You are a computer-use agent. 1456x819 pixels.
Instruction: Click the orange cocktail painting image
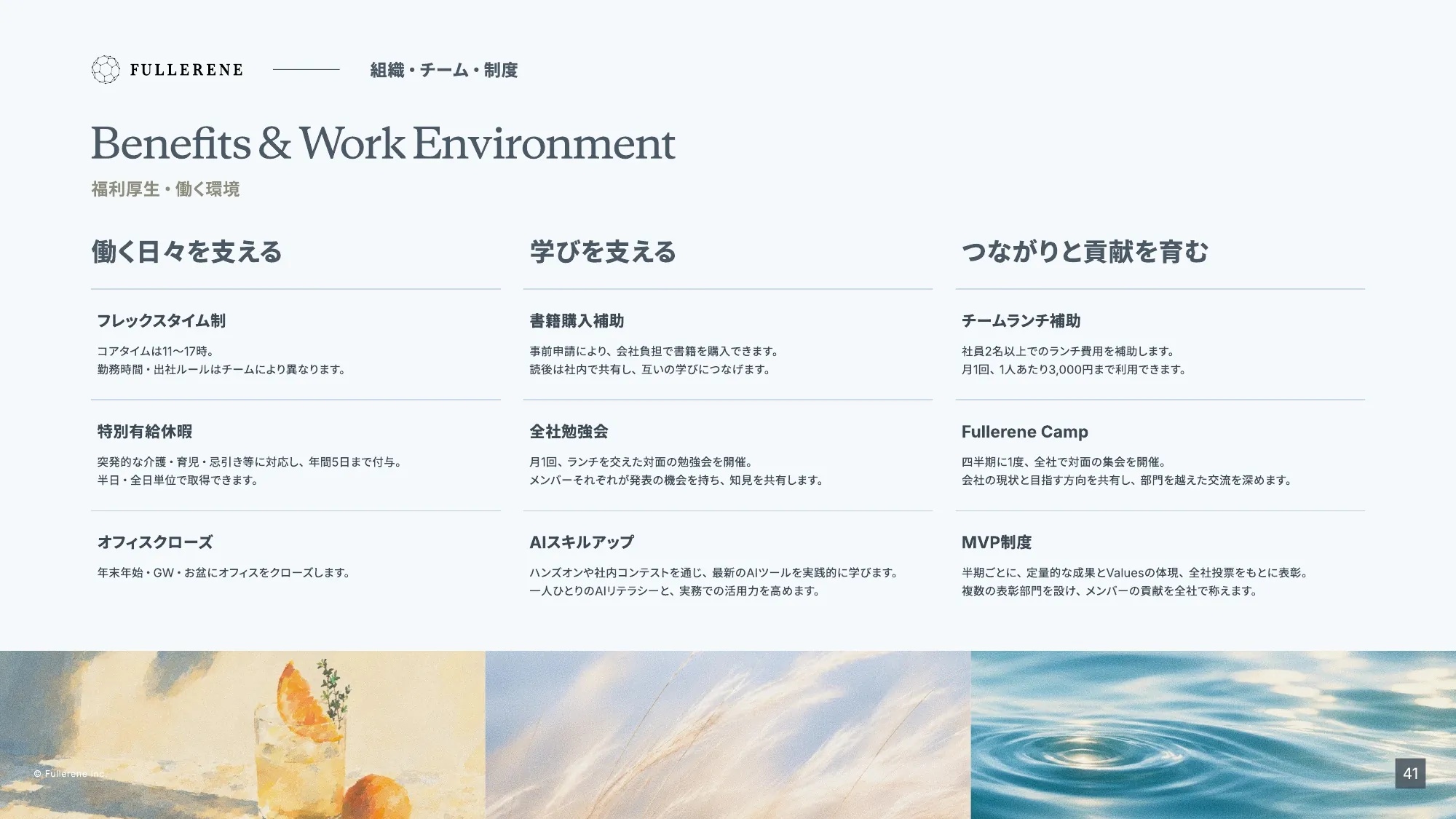coord(242,735)
